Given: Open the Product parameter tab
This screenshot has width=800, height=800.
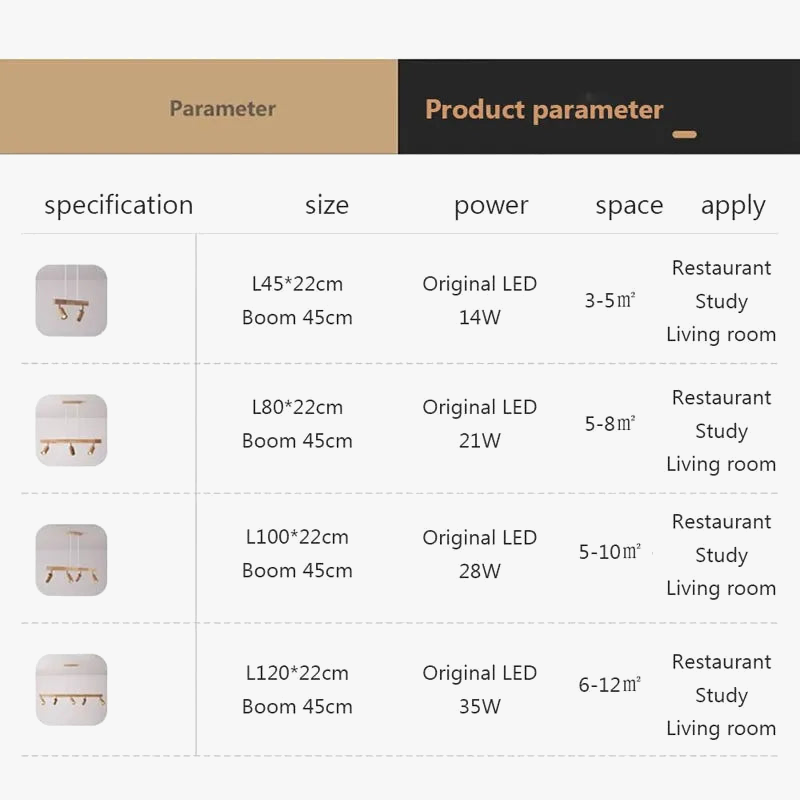Looking at the screenshot, I should pyautogui.click(x=544, y=109).
